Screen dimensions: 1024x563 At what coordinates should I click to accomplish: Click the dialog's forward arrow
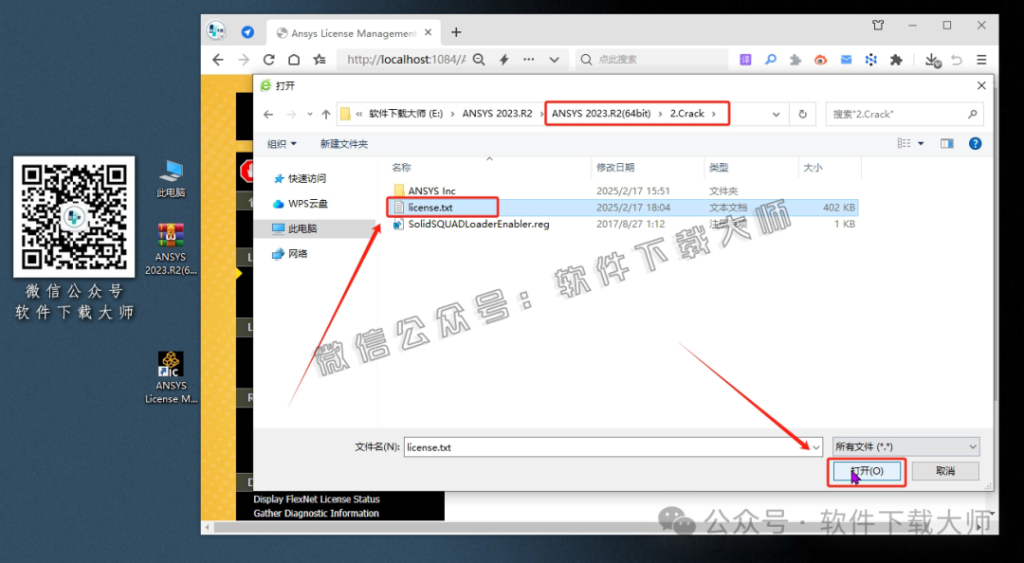(x=291, y=114)
